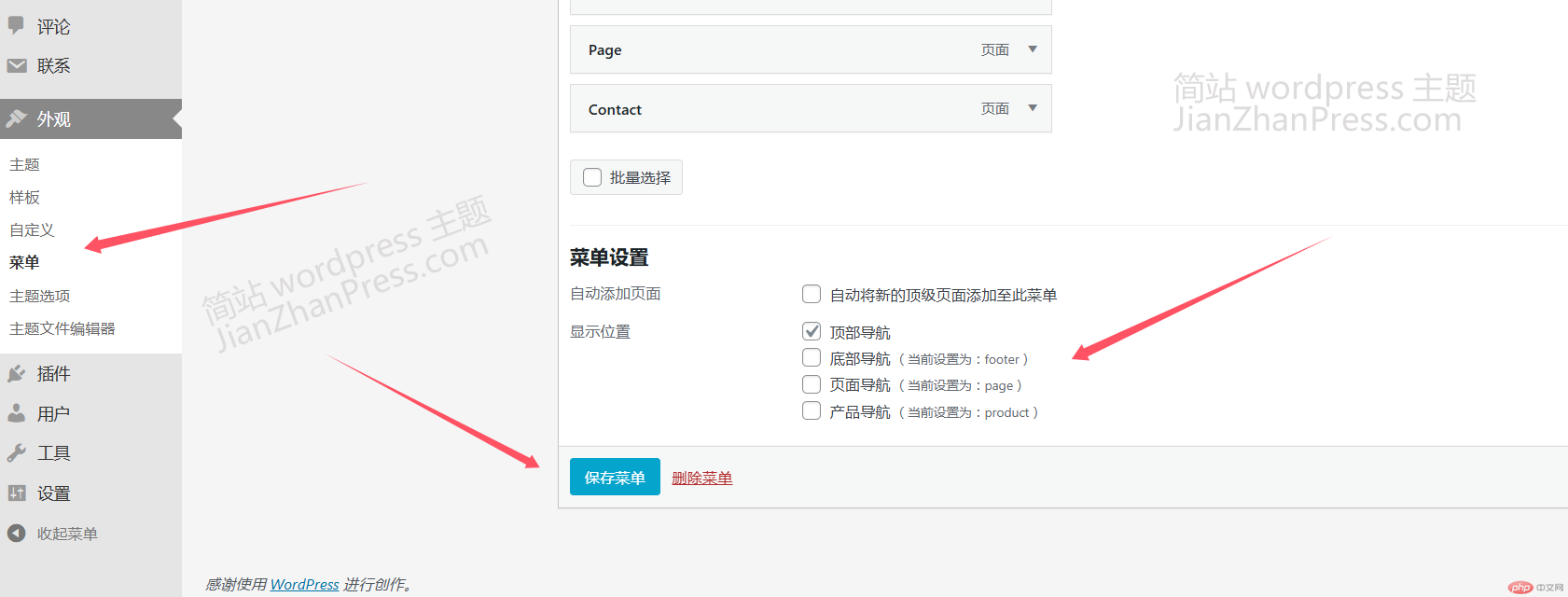Click the 插件 plugin icon
The height and width of the screenshot is (597, 1568).
click(17, 374)
